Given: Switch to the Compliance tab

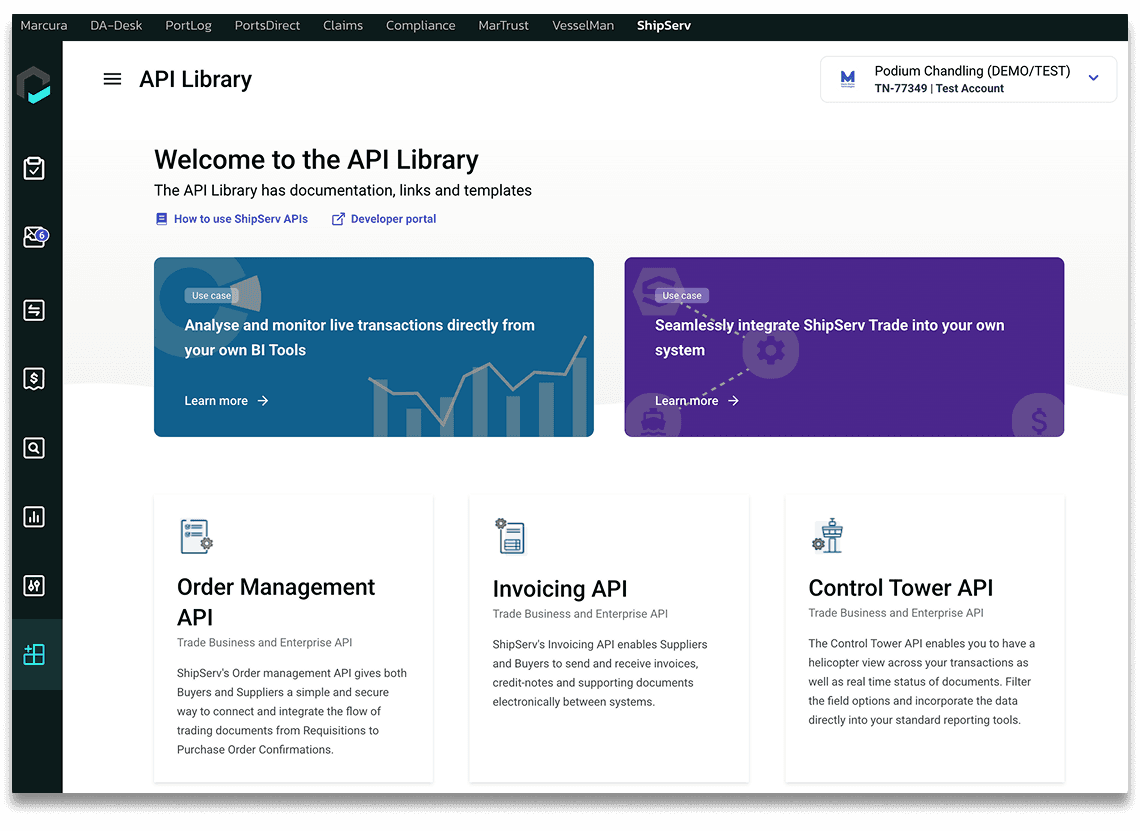Looking at the screenshot, I should 420,25.
